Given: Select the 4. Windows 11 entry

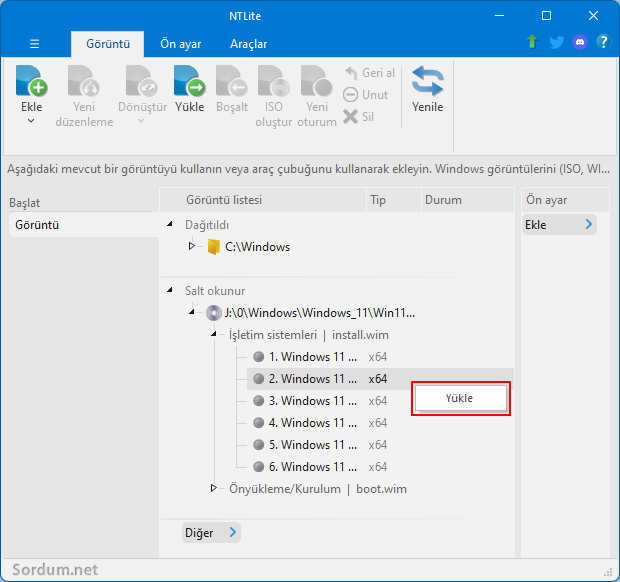Looking at the screenshot, I should click(x=313, y=423).
